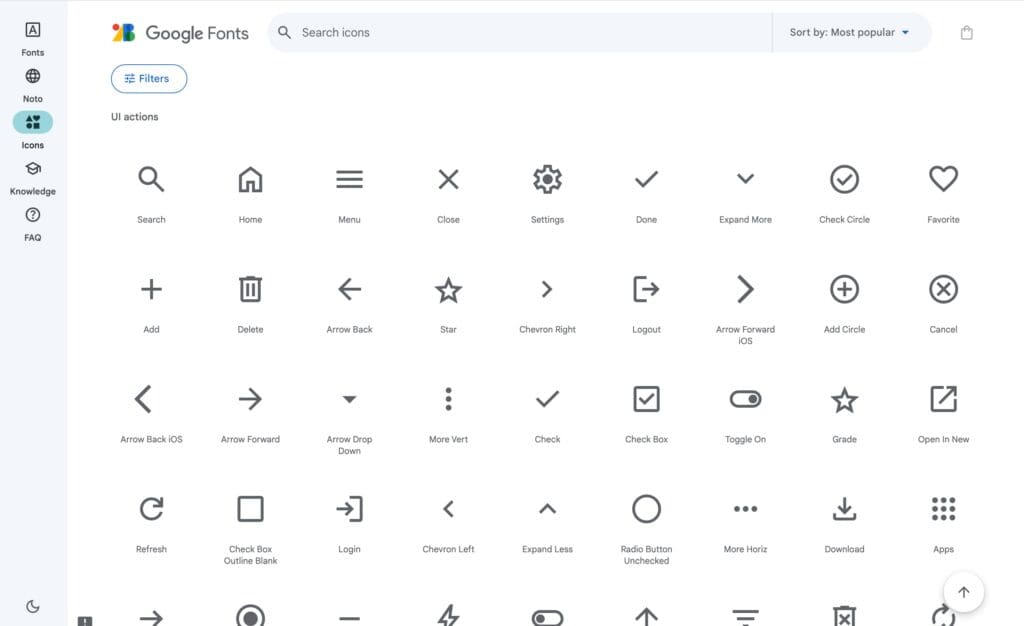Select the Search icon from the grid
The width and height of the screenshot is (1024, 626).
point(150,178)
